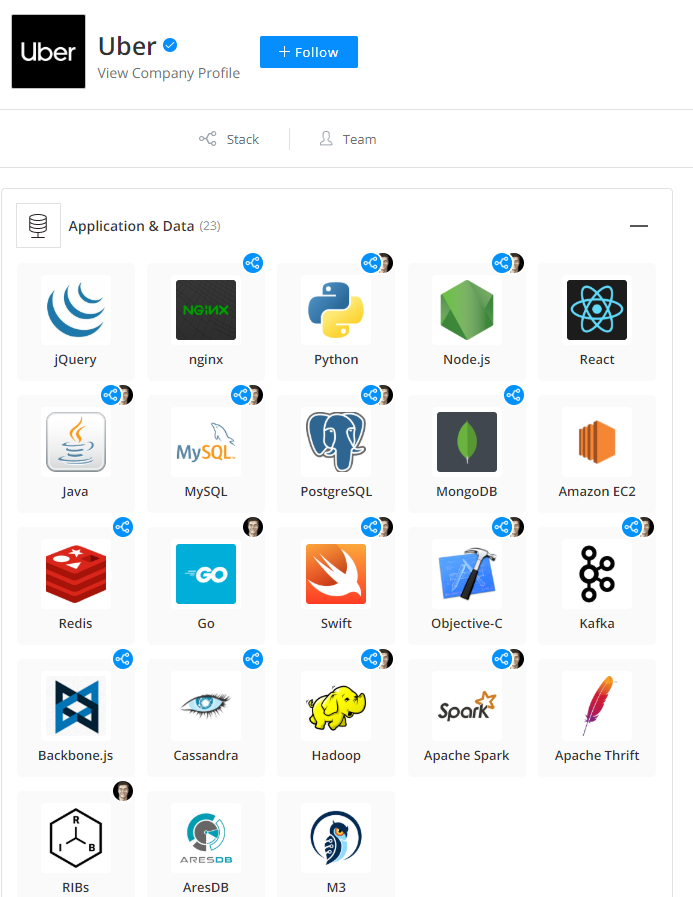Click the Swift bird icon
693x897 pixels.
[336, 574]
